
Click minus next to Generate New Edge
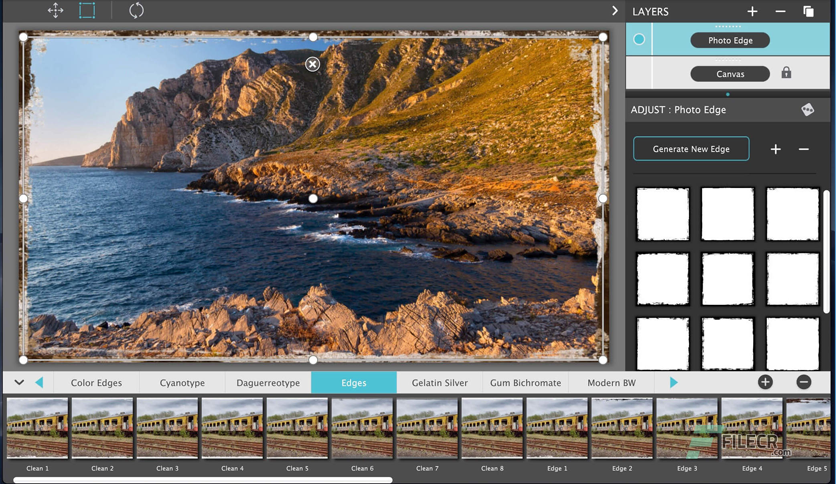coord(804,149)
